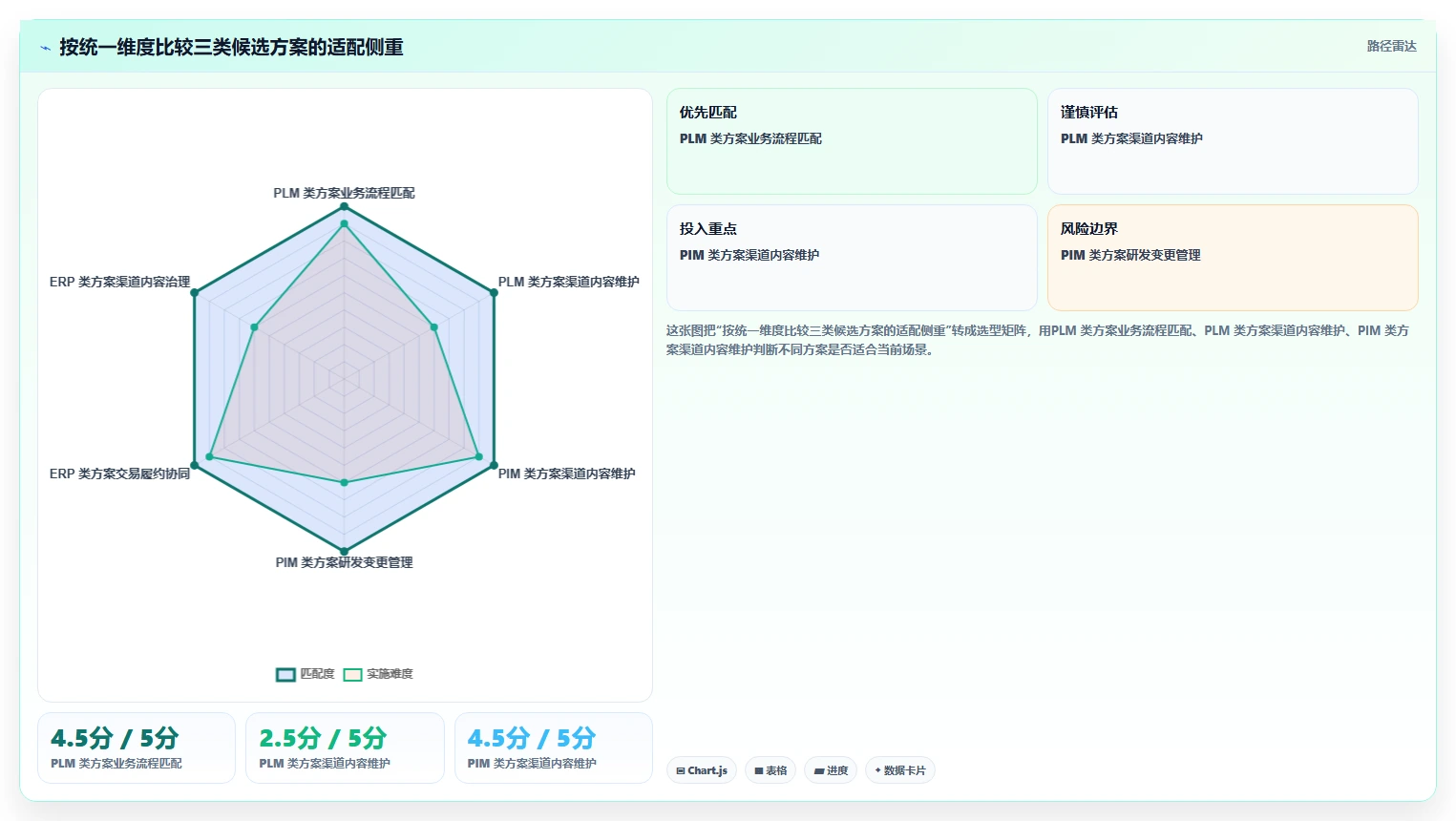Click the top 匹配度 data point on radar
The height and width of the screenshot is (821, 1456).
345,207
